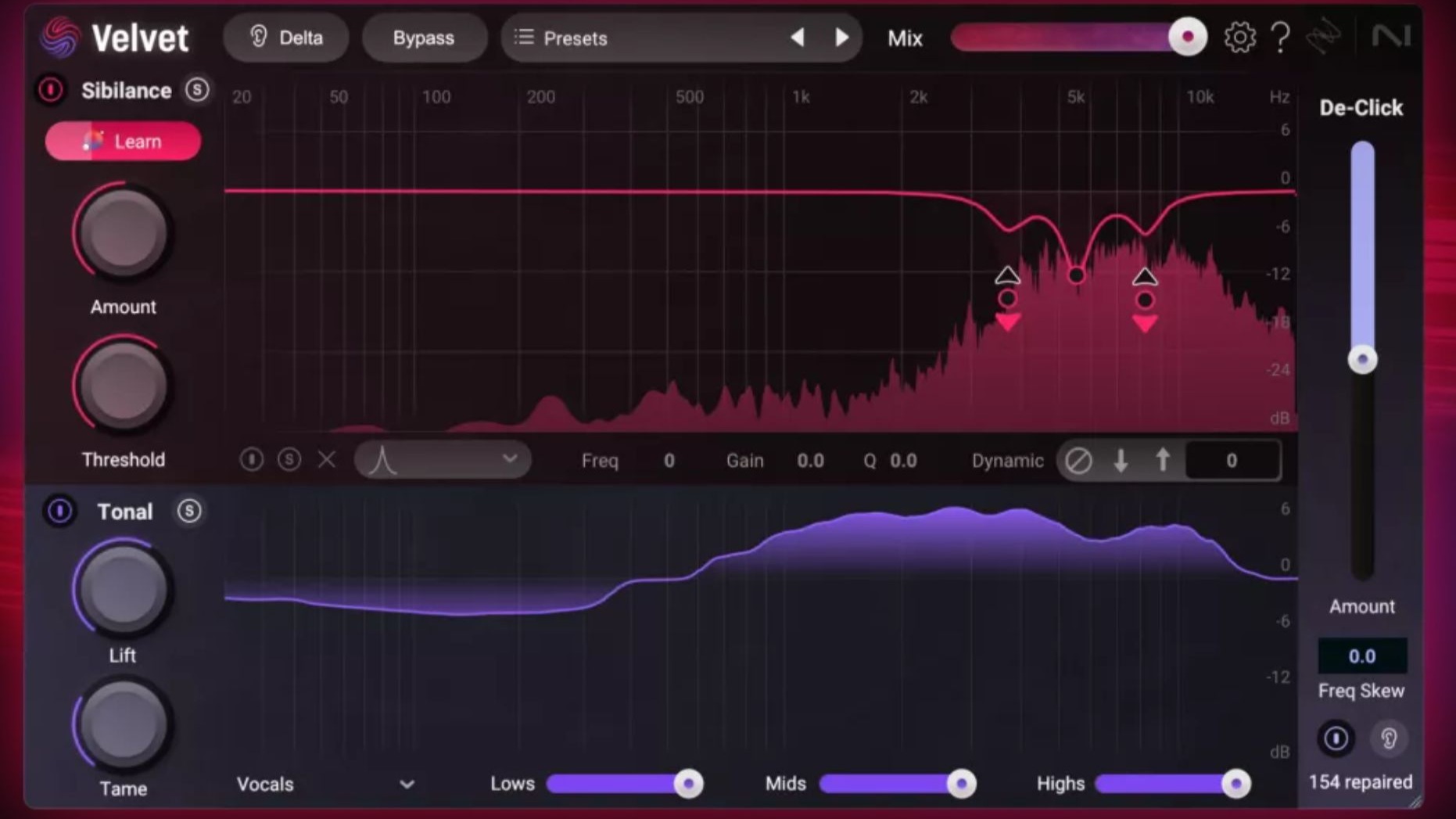
Task: Listen to De-Click ear icon
Action: pos(1389,738)
